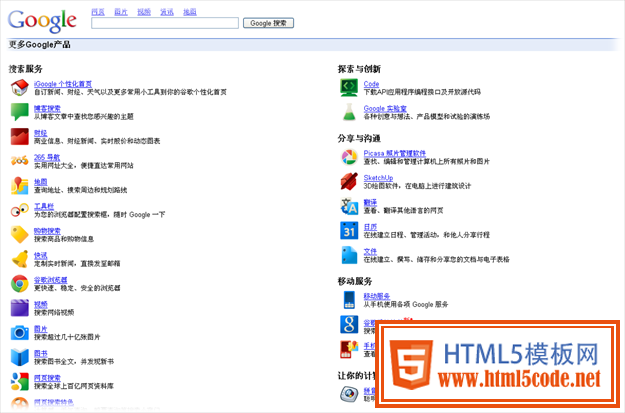
Task: Open the 谷歌浏览器 link
Action: [51, 280]
